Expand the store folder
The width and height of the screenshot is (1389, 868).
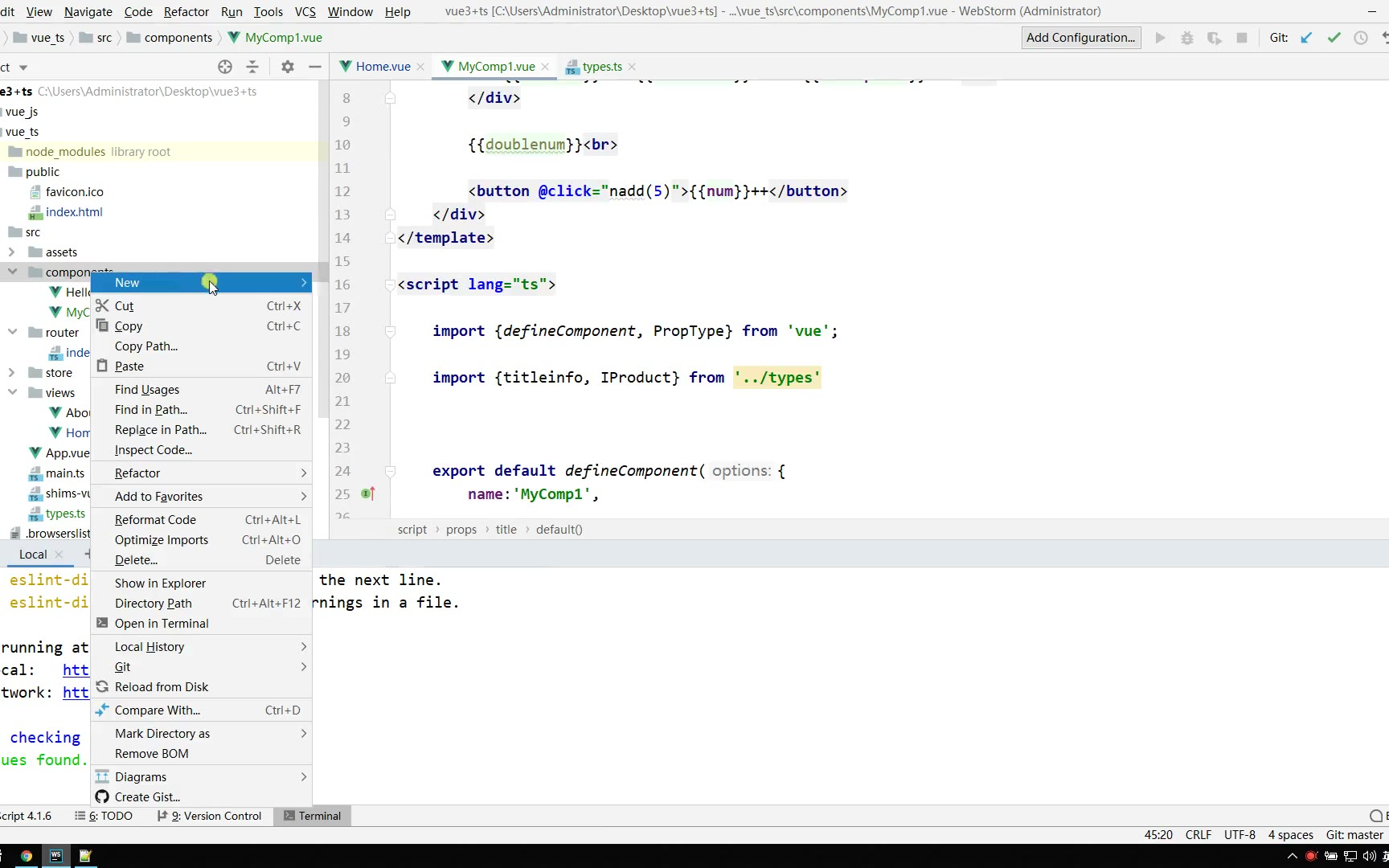[x=12, y=373]
